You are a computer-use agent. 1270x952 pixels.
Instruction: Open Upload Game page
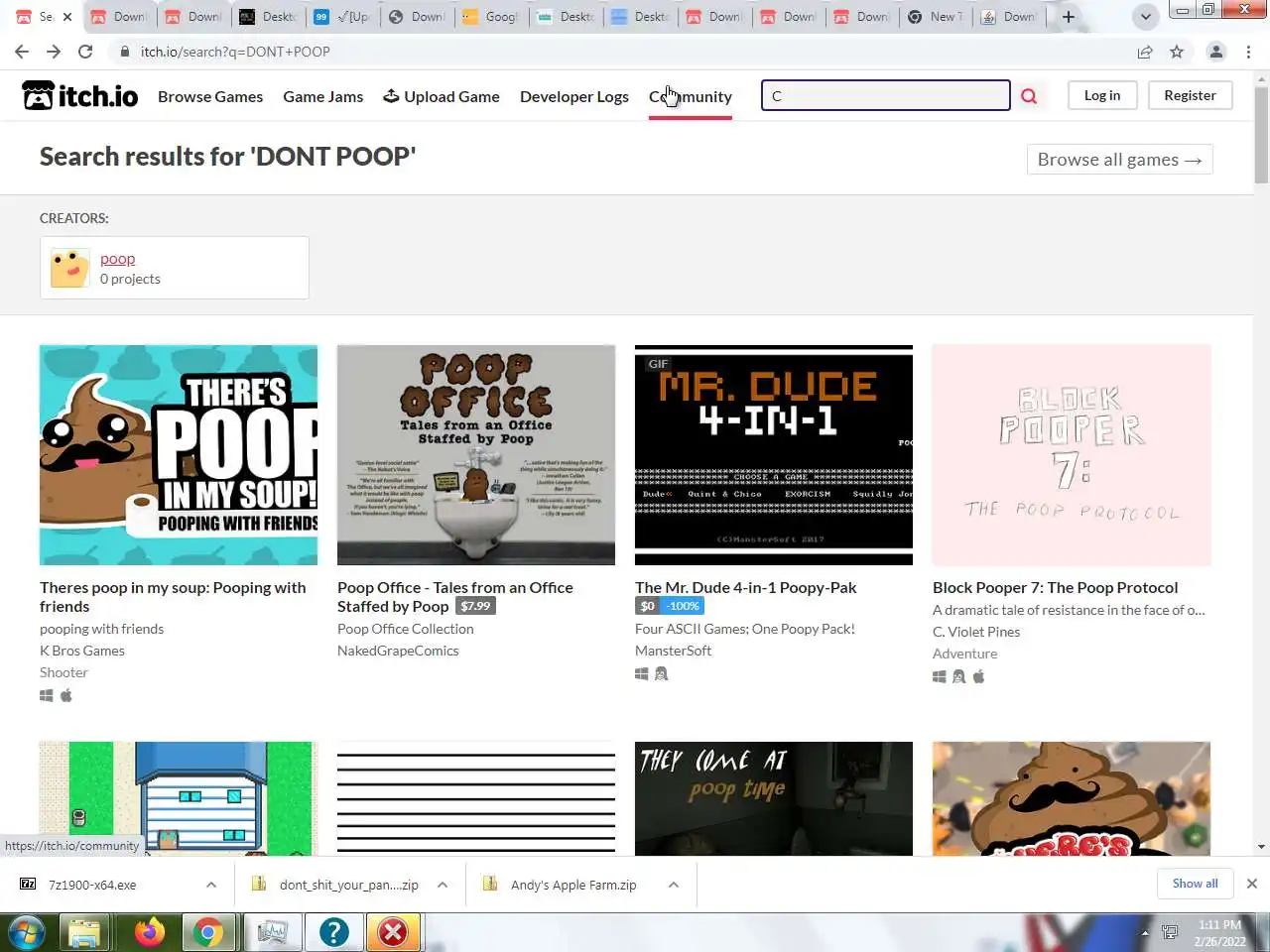point(442,96)
